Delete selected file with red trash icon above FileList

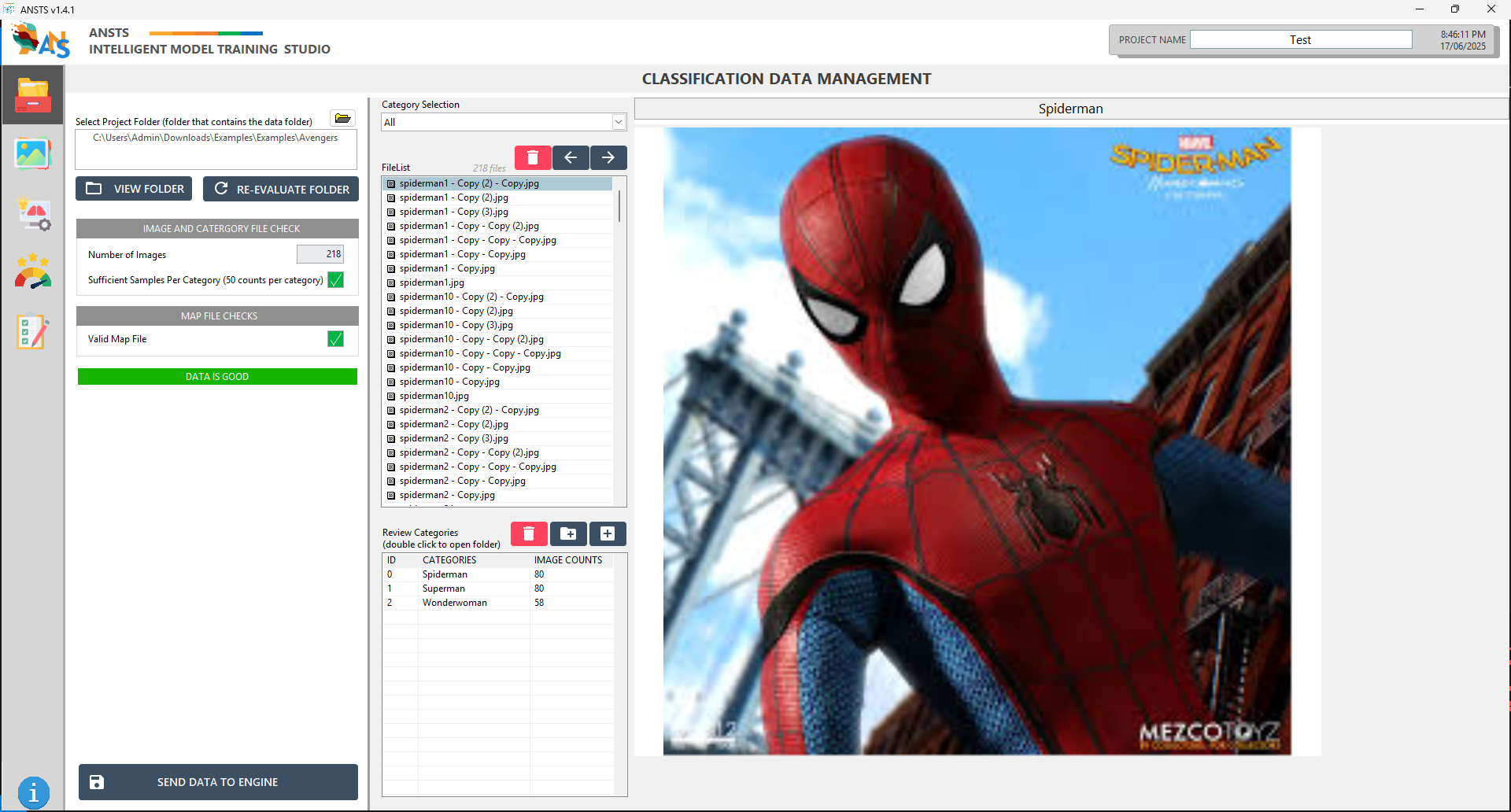532,158
